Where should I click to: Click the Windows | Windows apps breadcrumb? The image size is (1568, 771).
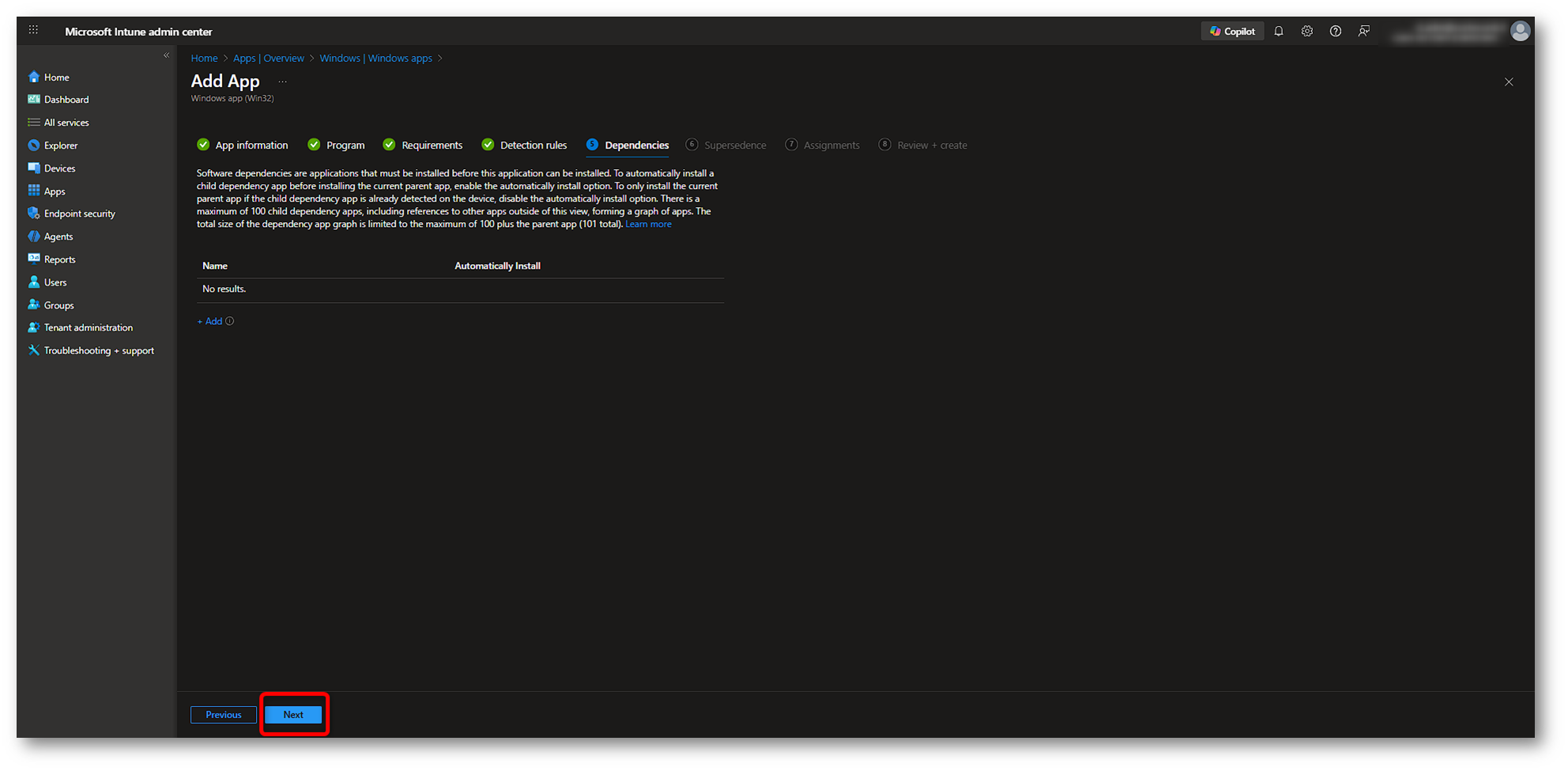(376, 58)
